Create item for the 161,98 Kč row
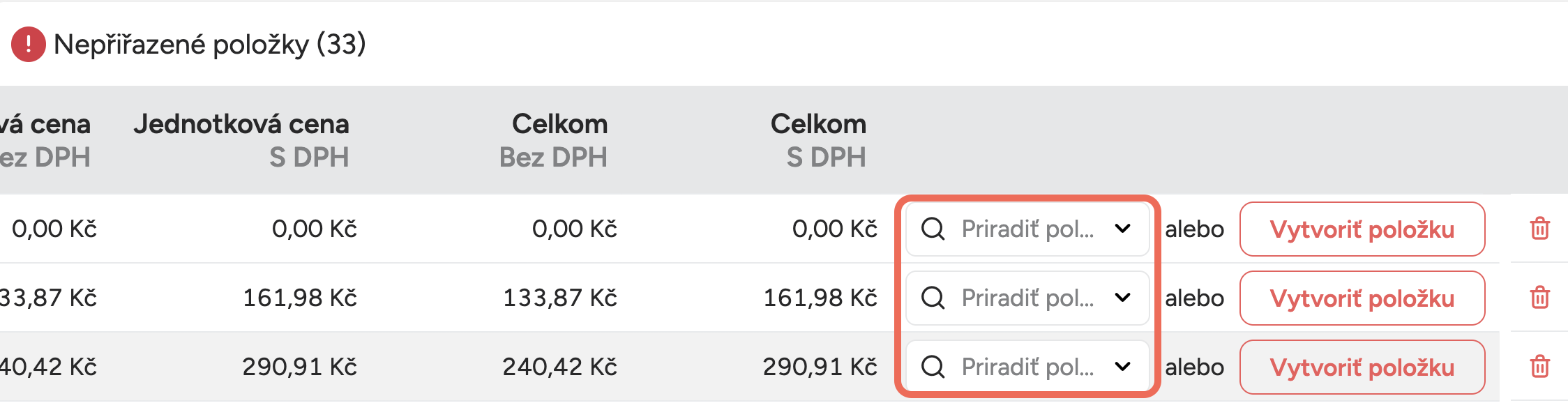Screen dimensions: 1568x403 [x=1362, y=298]
